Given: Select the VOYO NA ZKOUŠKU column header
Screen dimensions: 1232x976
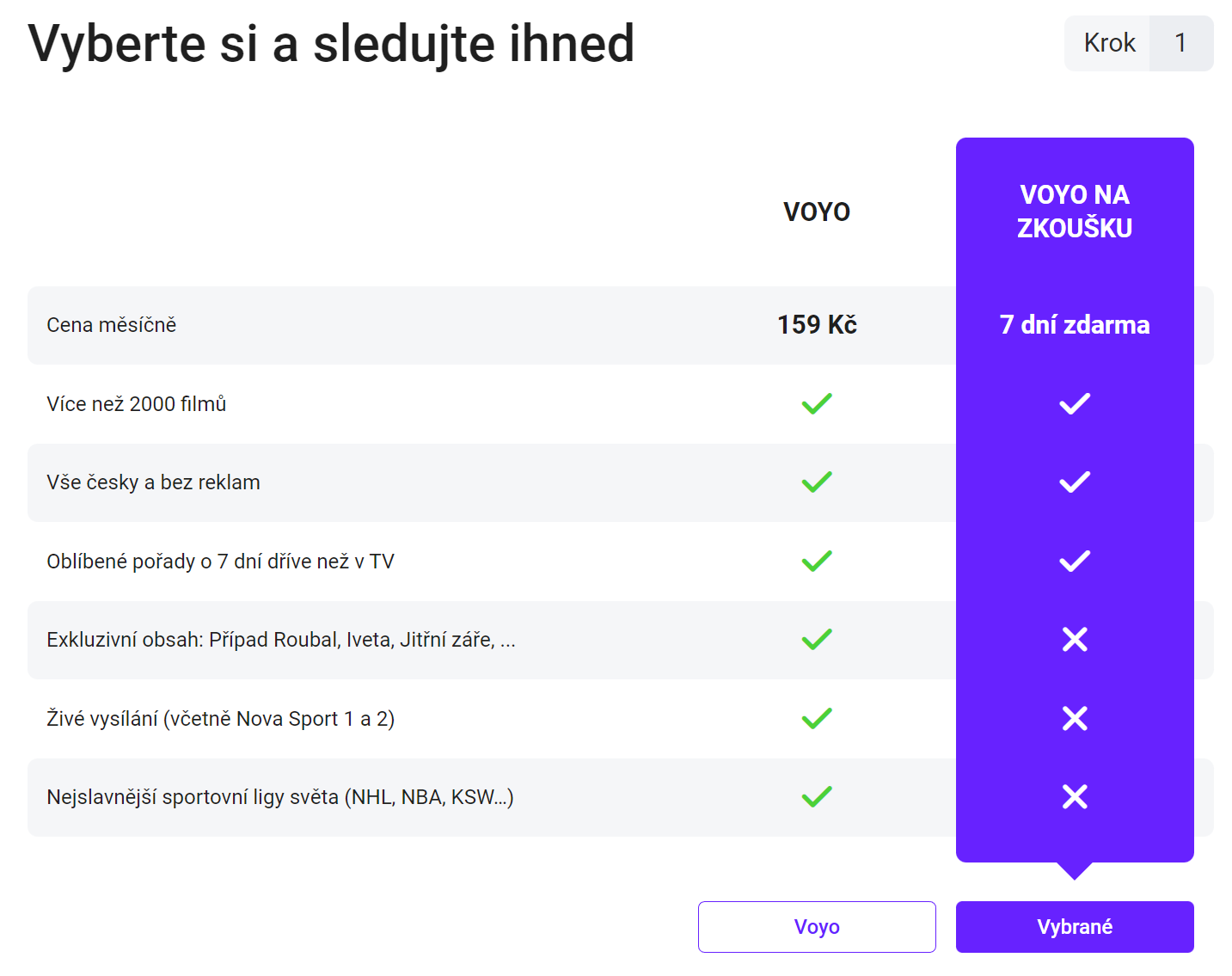Looking at the screenshot, I should (x=1074, y=212).
